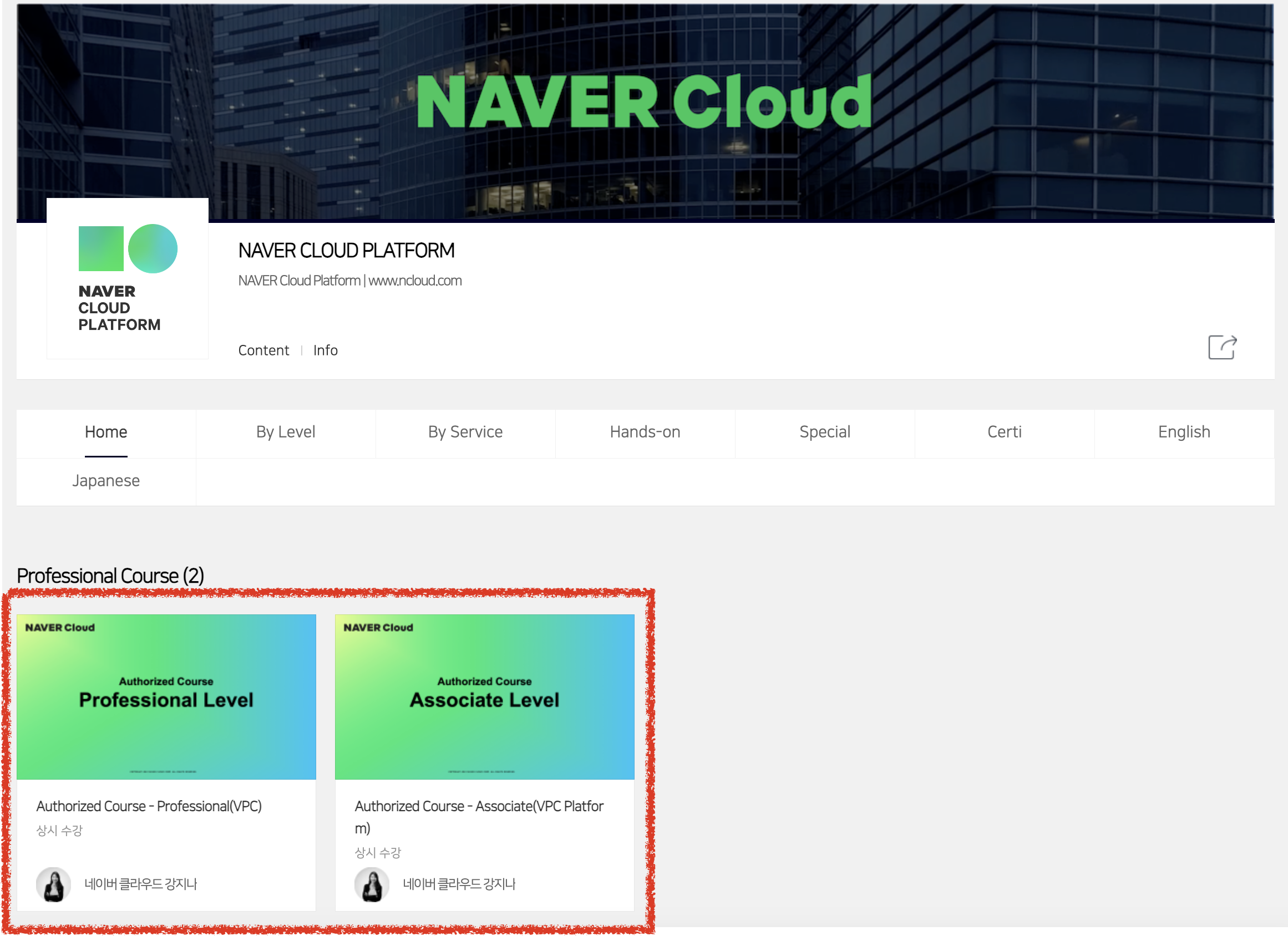Image resolution: width=1288 pixels, height=936 pixels.
Task: Open Professional Level course thumbnail
Action: pyautogui.click(x=166, y=696)
